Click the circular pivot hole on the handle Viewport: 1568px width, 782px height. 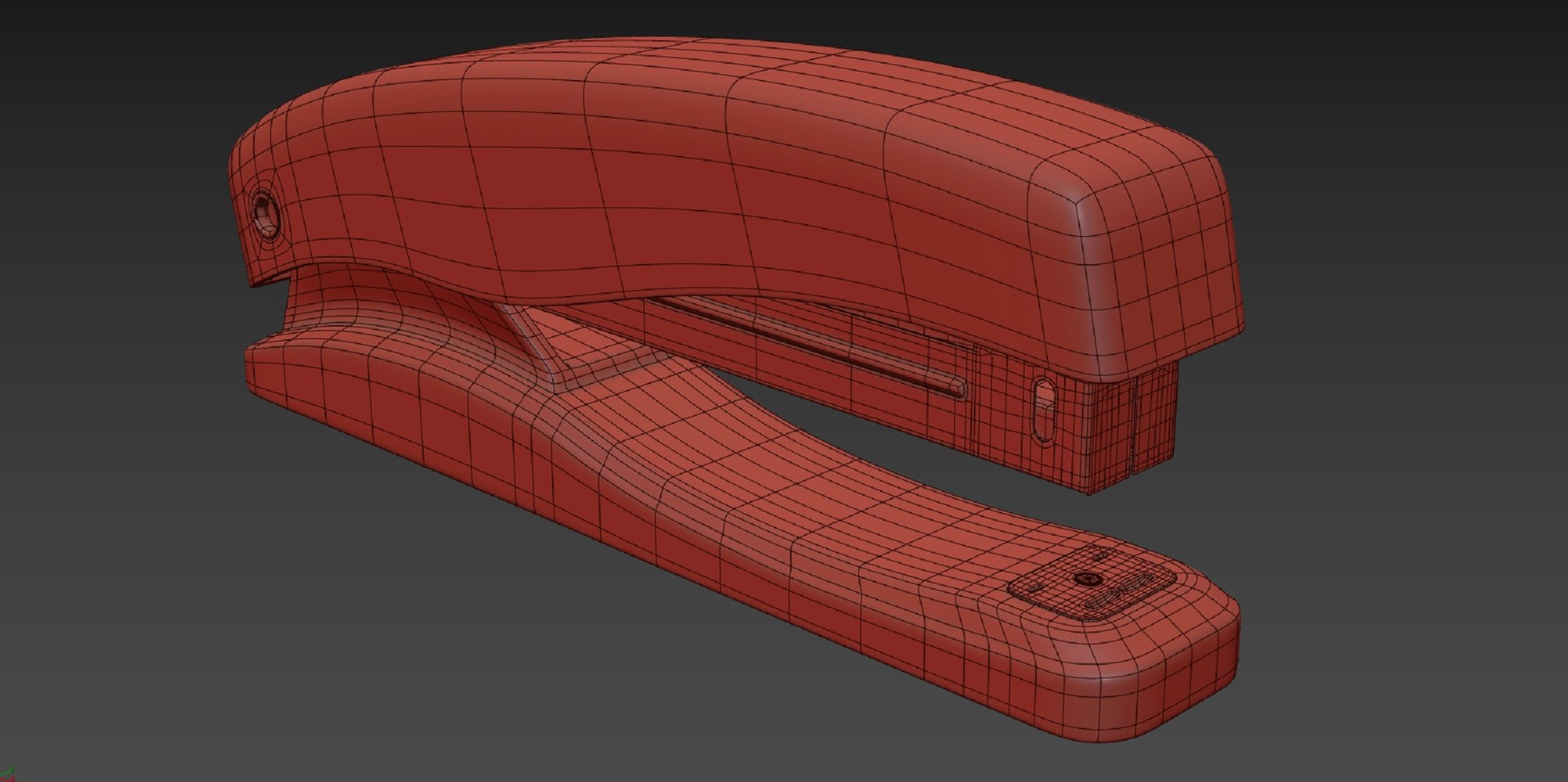[x=265, y=217]
